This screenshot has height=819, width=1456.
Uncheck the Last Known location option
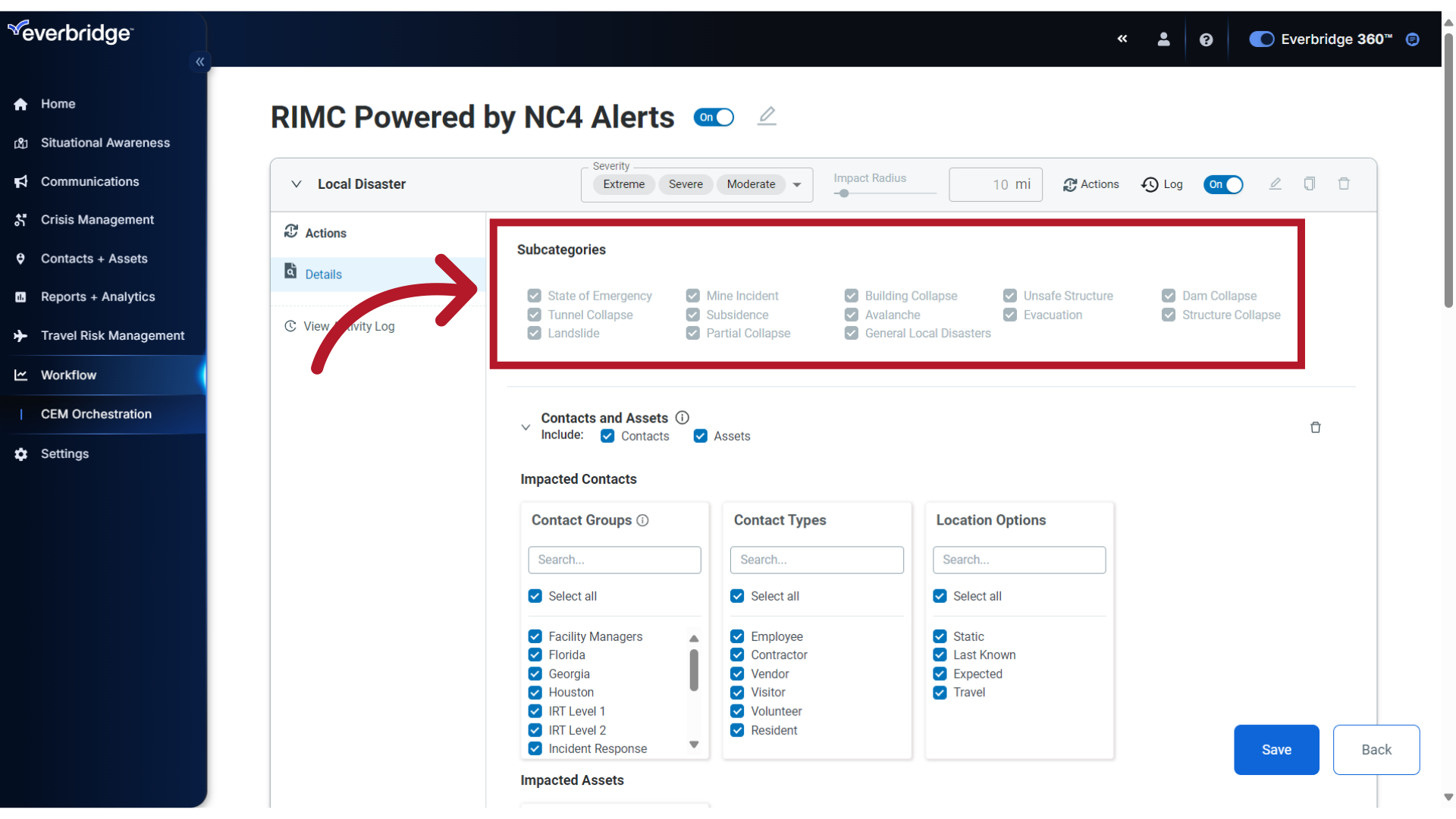point(940,655)
